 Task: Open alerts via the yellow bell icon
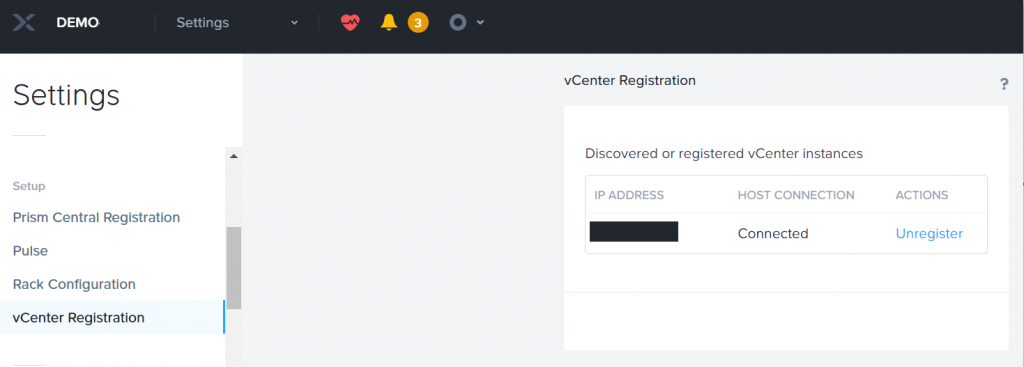389,23
